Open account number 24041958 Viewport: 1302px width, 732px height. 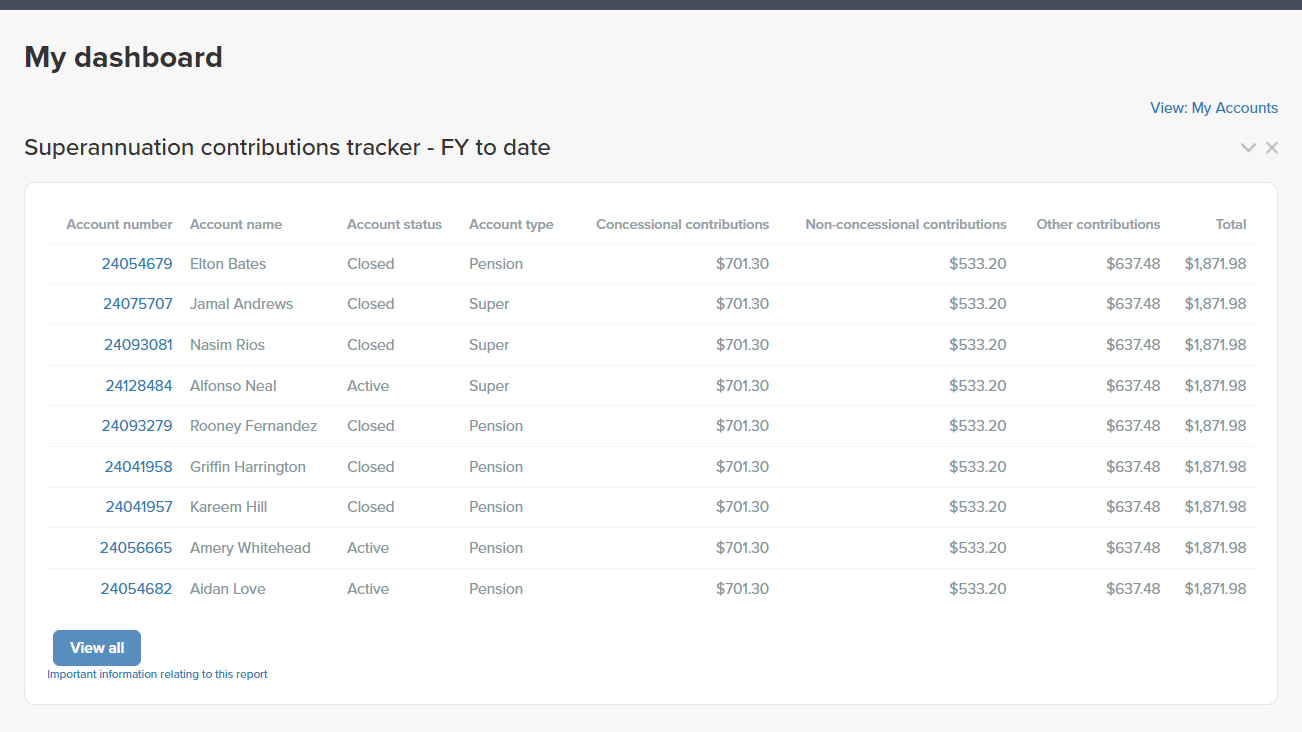pos(138,467)
